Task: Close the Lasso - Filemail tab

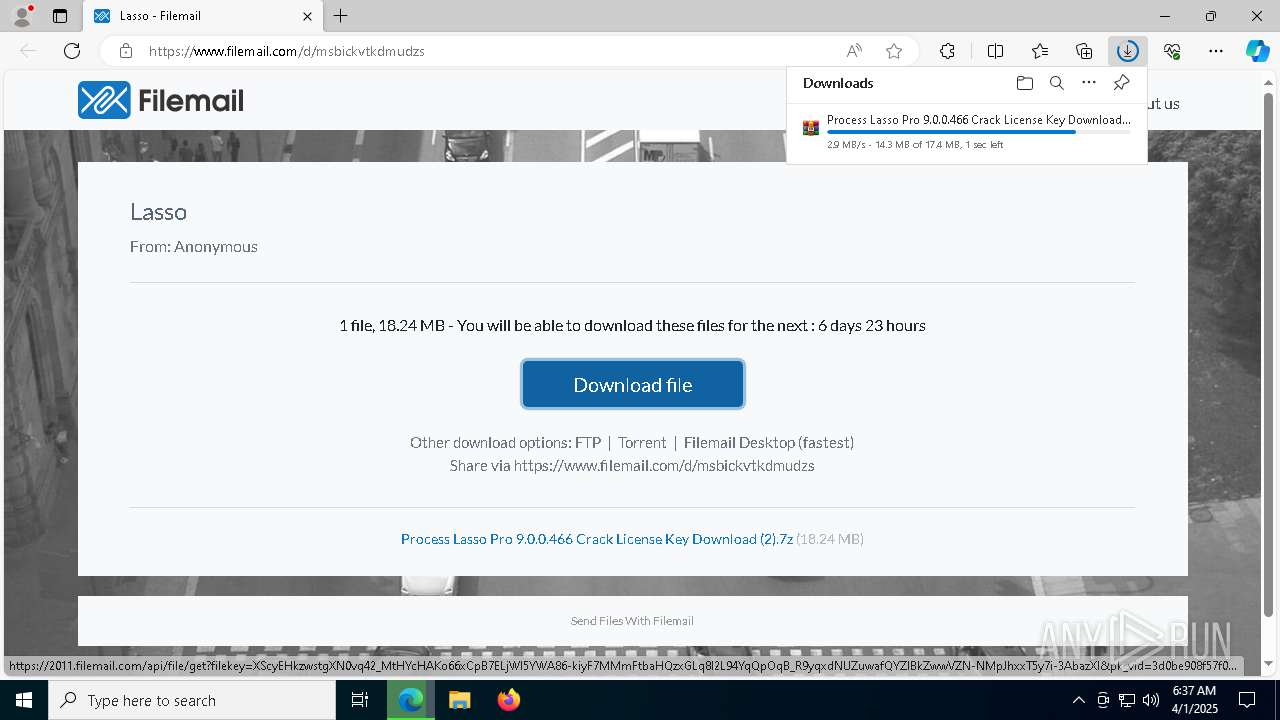Action: tap(307, 16)
